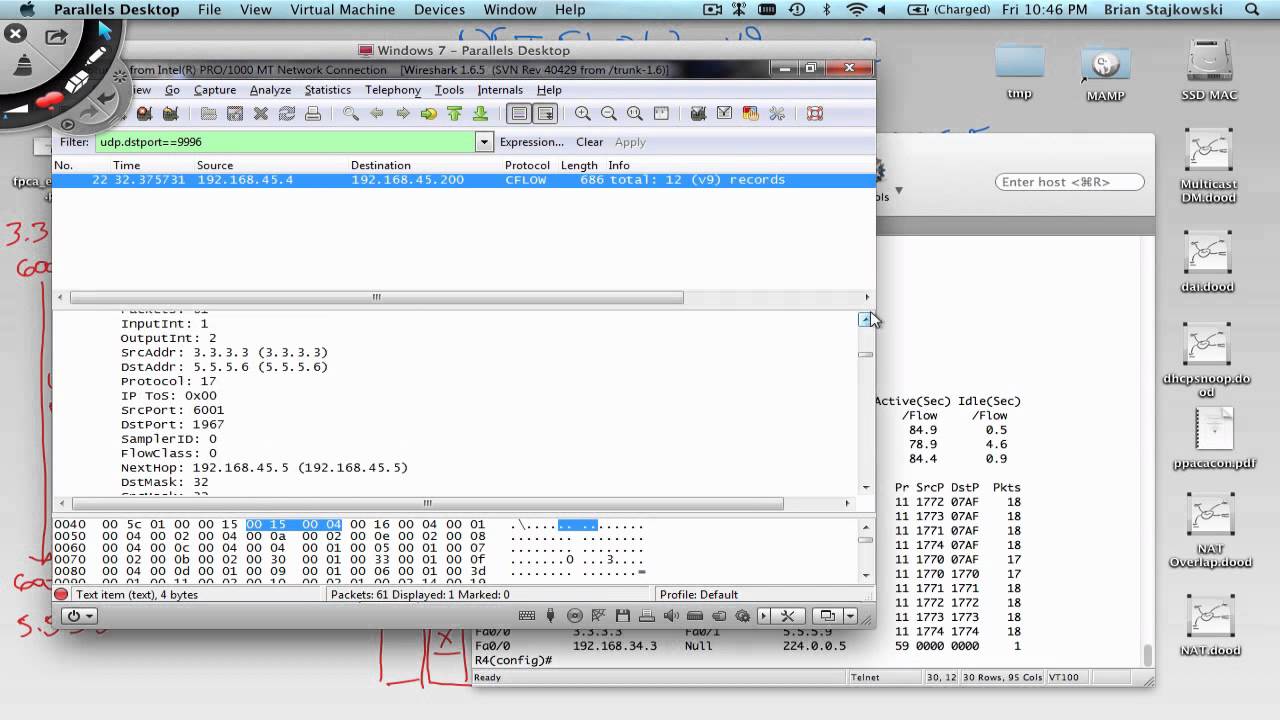Sort by the Source column header
The image size is (1280, 720).
[215, 165]
